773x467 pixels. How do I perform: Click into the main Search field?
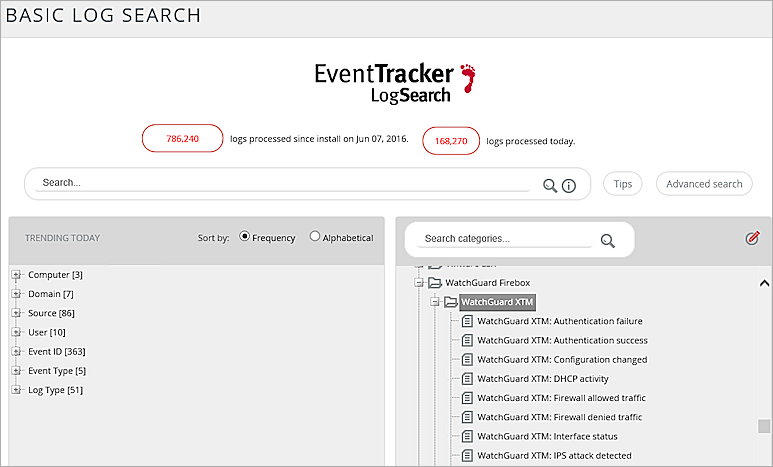tap(283, 183)
